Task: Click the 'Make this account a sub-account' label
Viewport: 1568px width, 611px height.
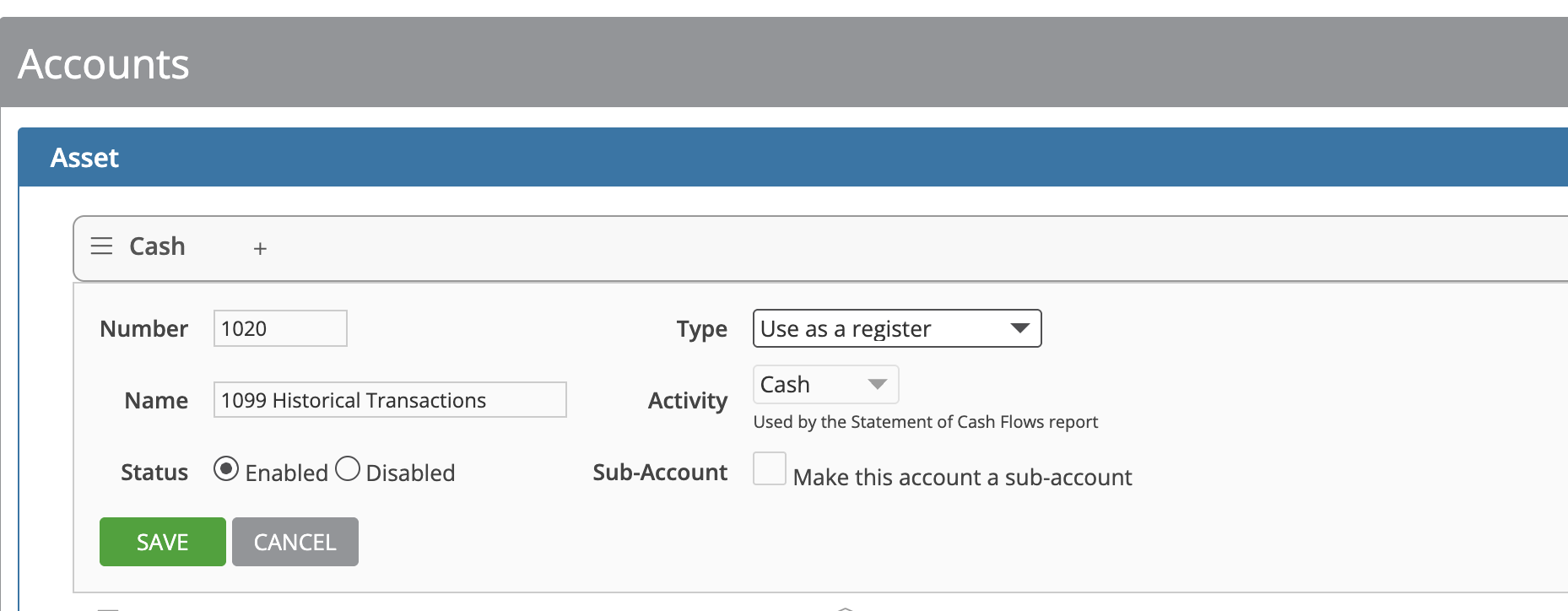Action: tap(962, 478)
